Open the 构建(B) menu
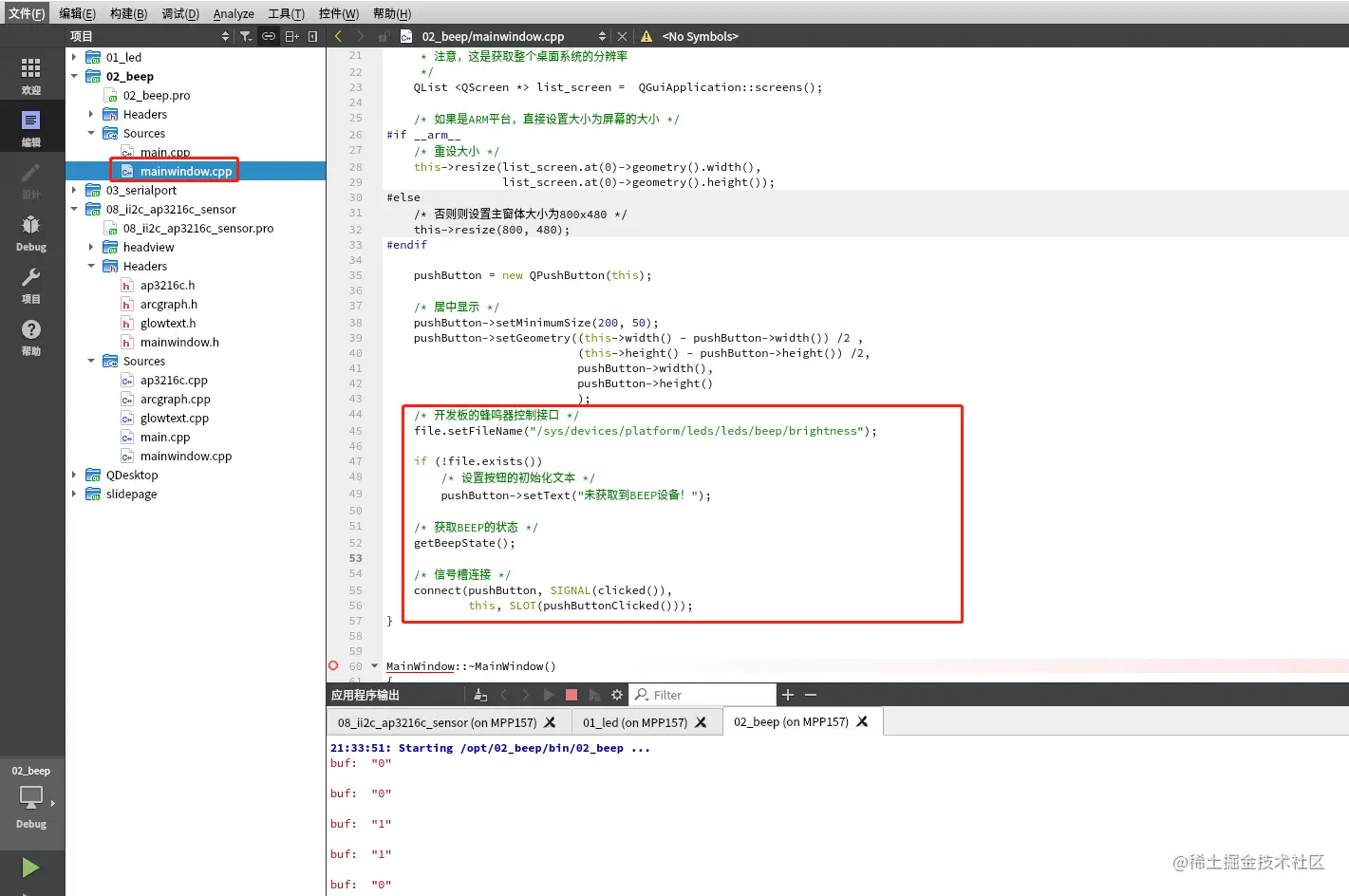 point(128,13)
